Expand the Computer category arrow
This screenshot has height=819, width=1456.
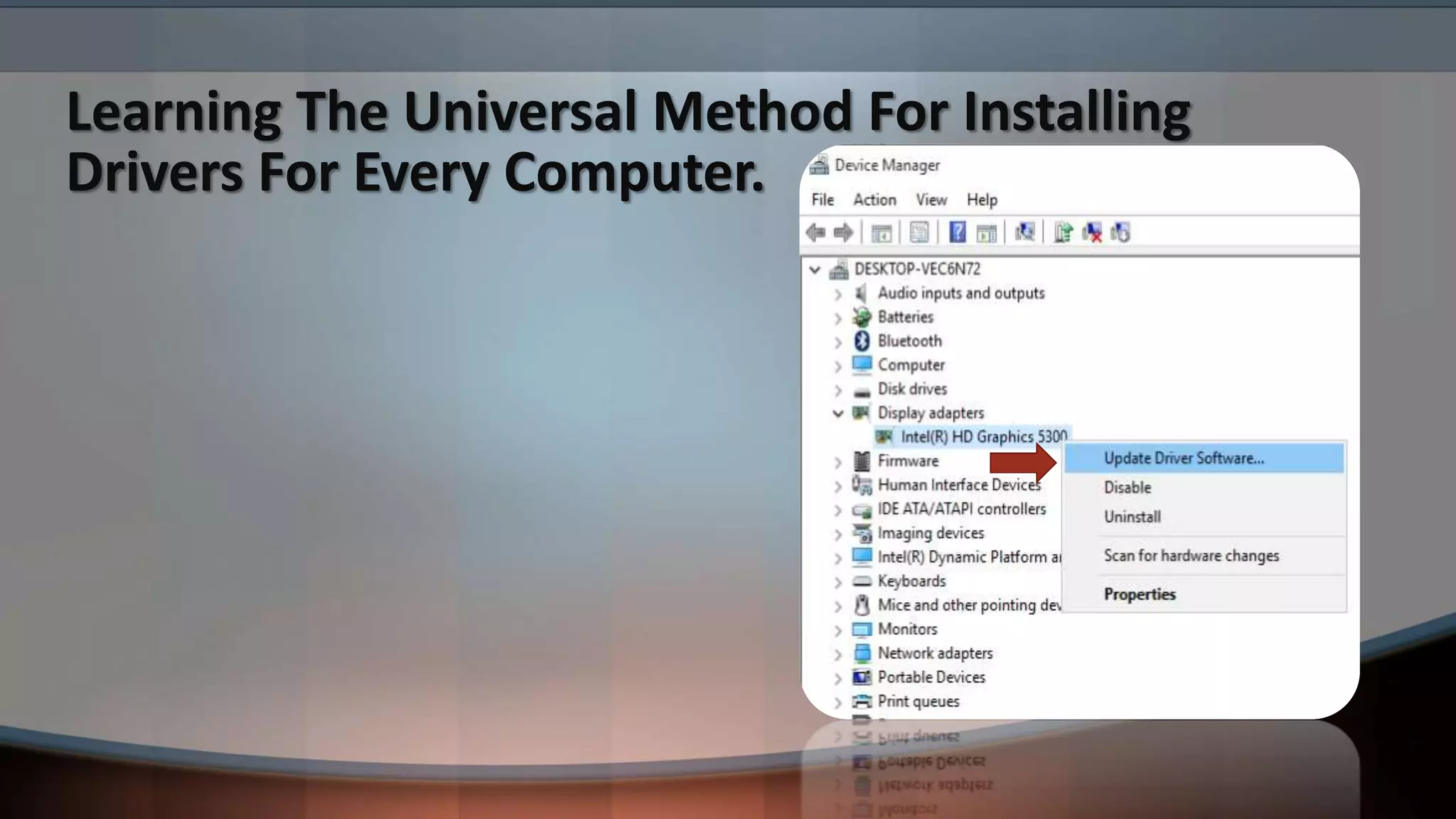click(838, 366)
